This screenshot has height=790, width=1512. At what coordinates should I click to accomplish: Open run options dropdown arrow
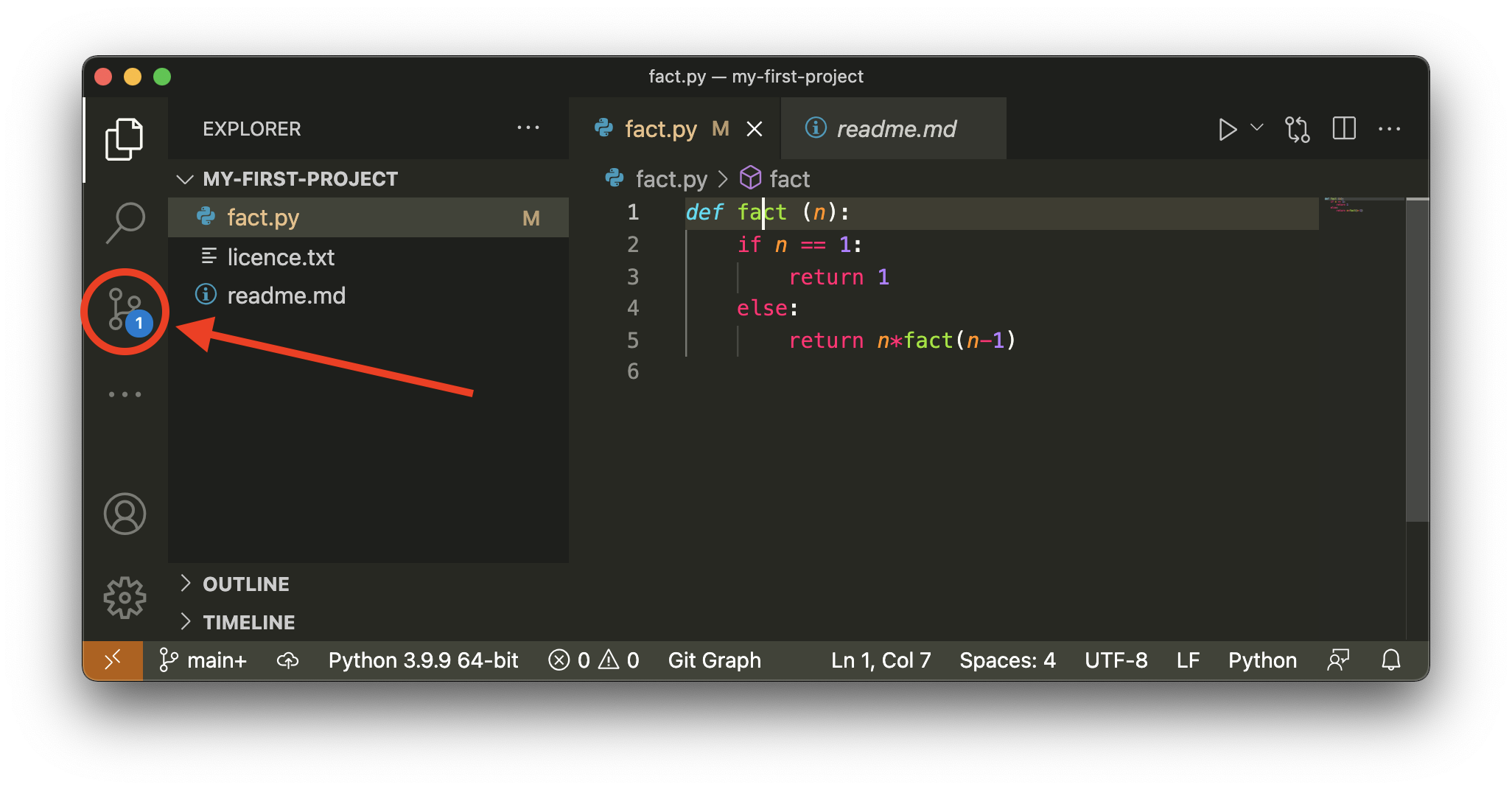click(1257, 128)
